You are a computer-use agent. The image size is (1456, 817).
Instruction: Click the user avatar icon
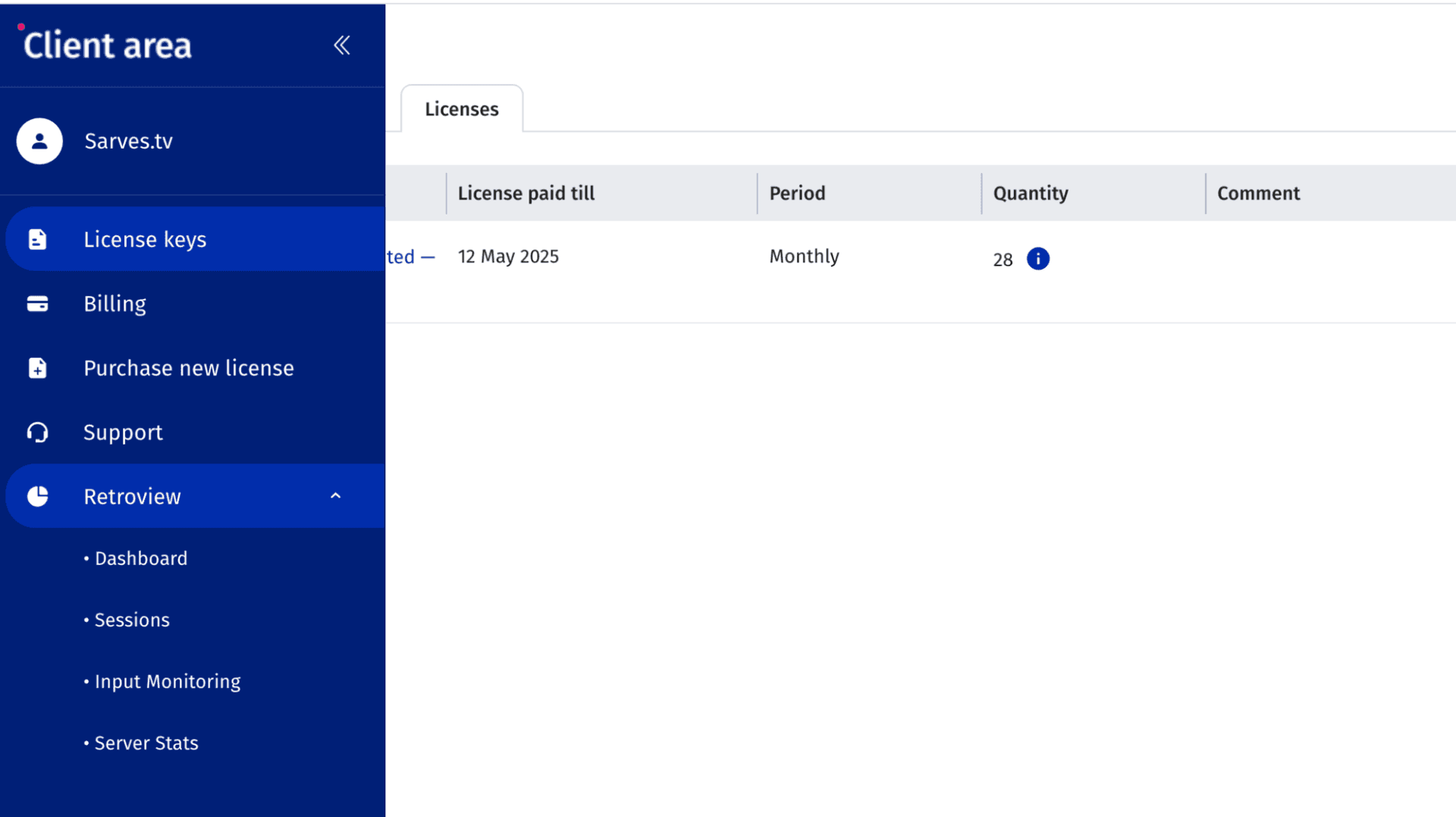point(39,141)
